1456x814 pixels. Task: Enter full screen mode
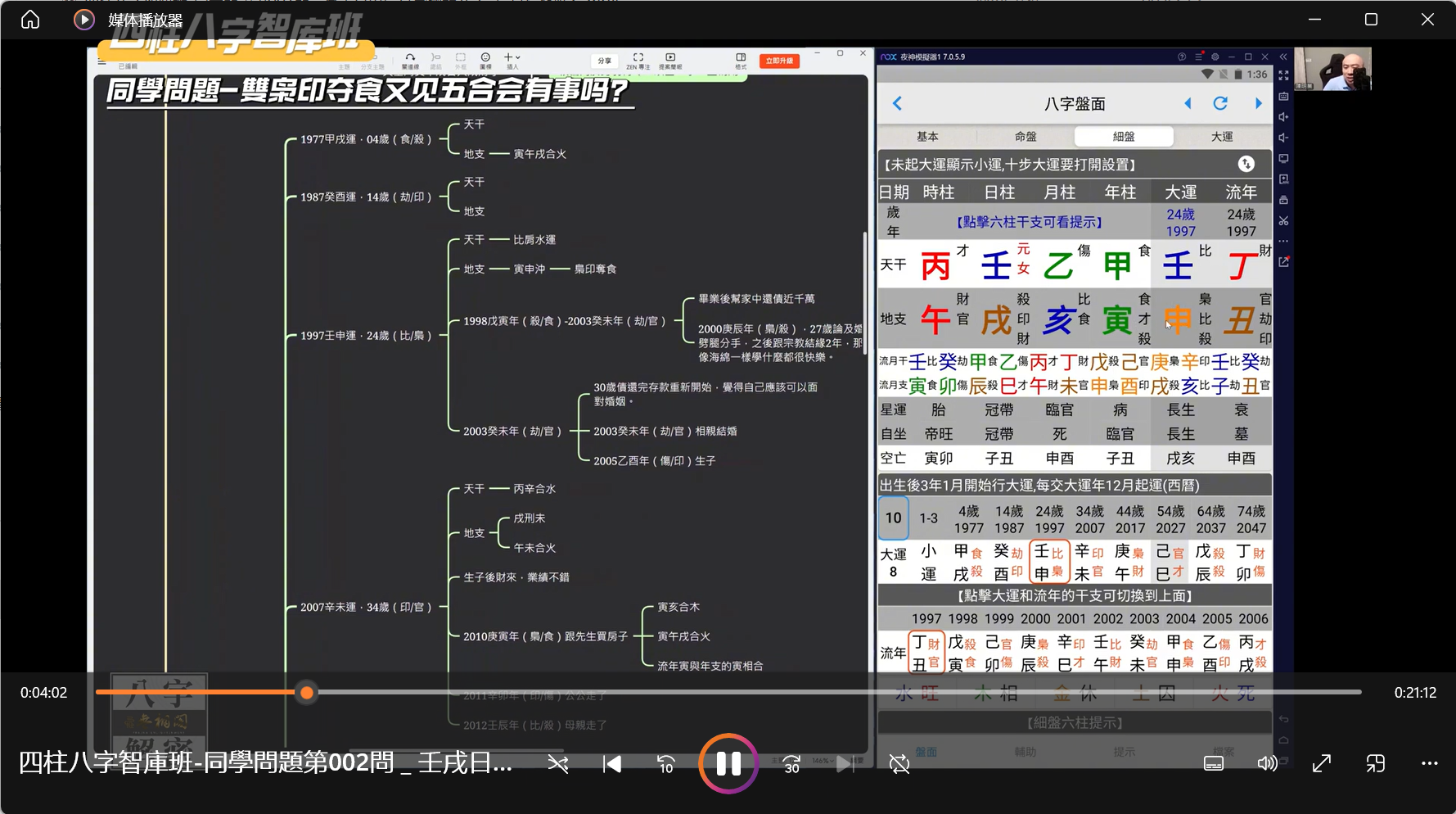click(x=1322, y=763)
